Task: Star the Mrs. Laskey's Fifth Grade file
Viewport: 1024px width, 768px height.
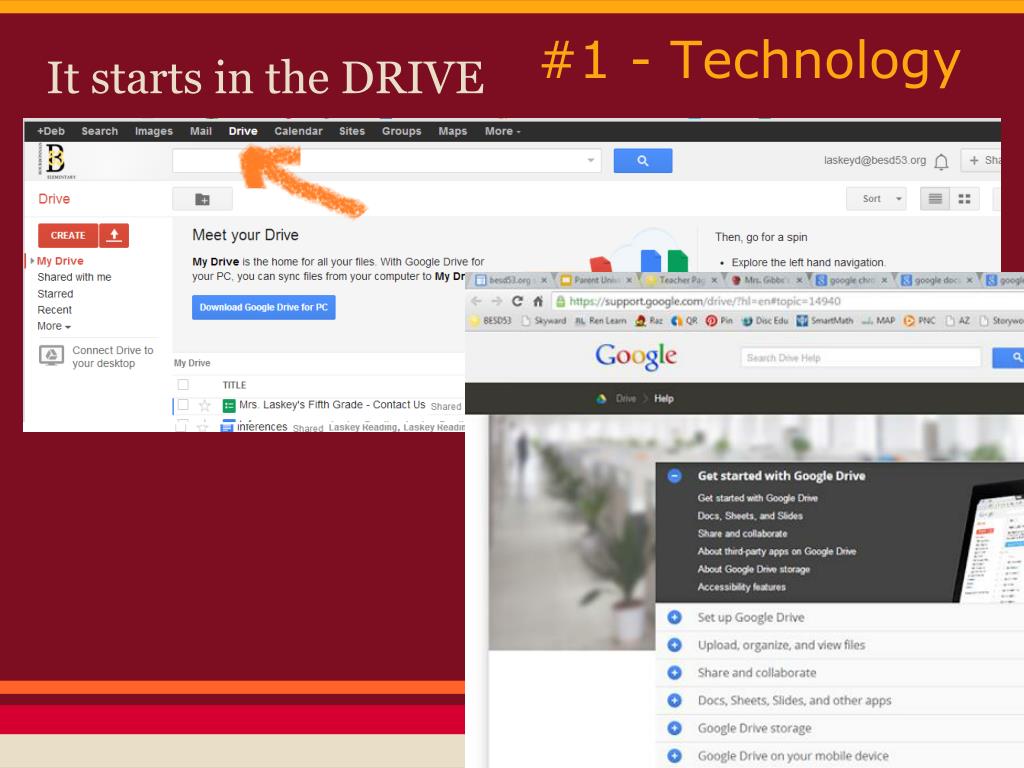Action: pyautogui.click(x=204, y=406)
